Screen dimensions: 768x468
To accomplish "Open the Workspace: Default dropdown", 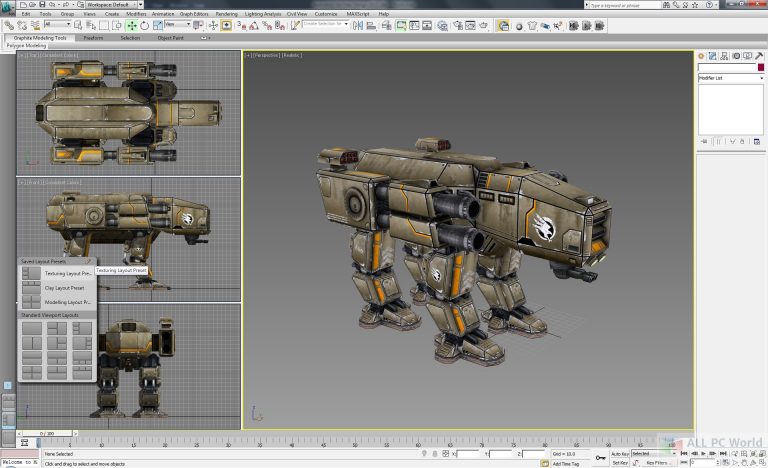I will [112, 5].
